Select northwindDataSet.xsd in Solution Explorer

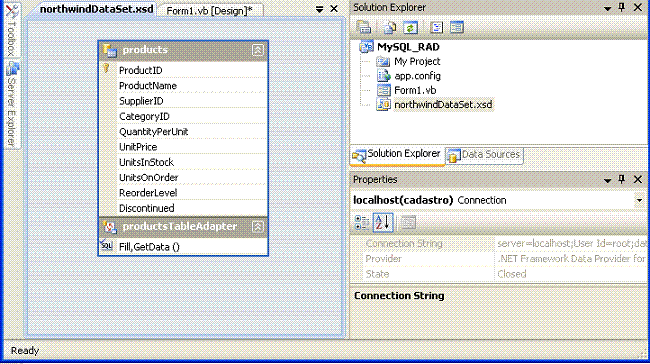point(443,104)
